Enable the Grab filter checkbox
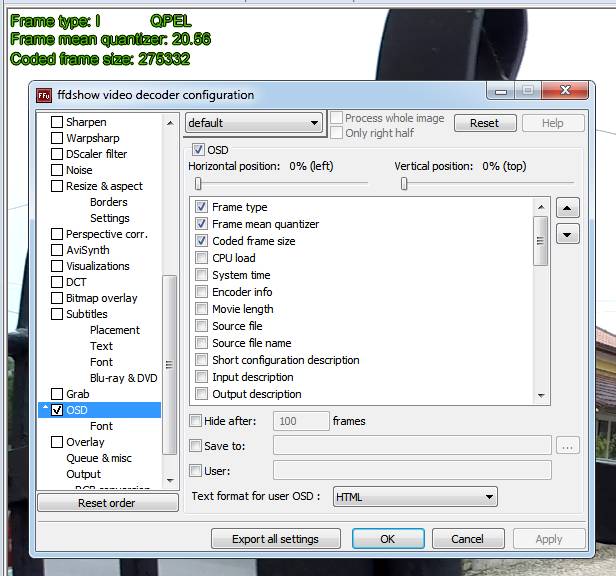The image size is (616, 576). pyautogui.click(x=57, y=394)
